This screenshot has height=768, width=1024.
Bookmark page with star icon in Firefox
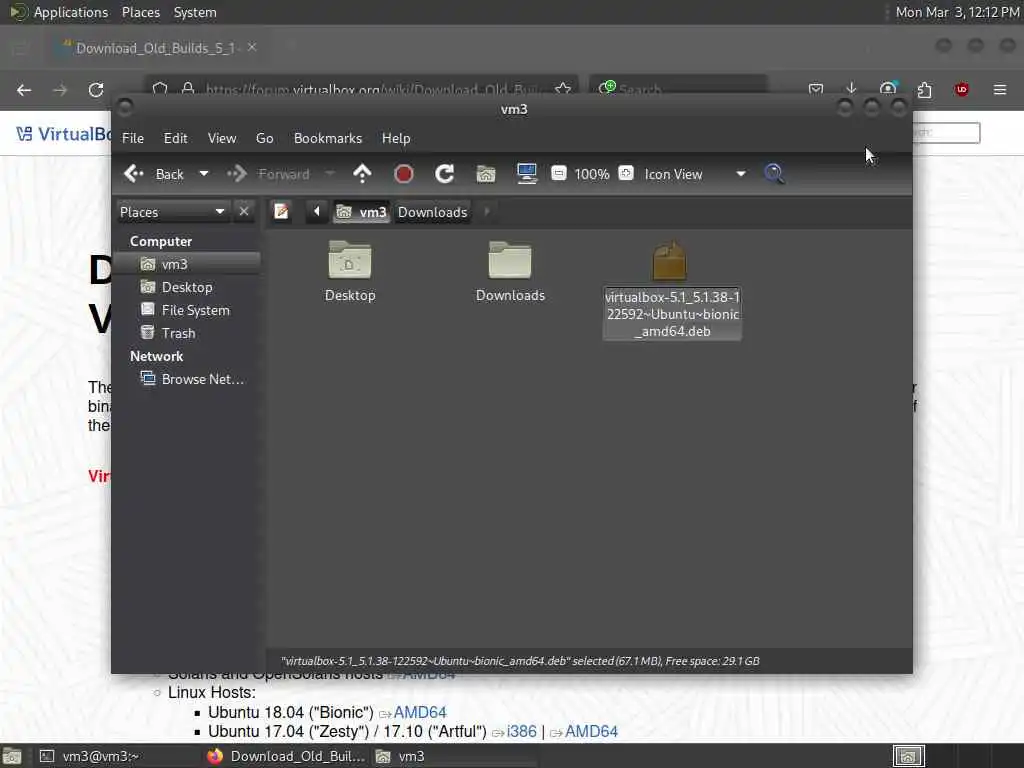click(x=563, y=88)
